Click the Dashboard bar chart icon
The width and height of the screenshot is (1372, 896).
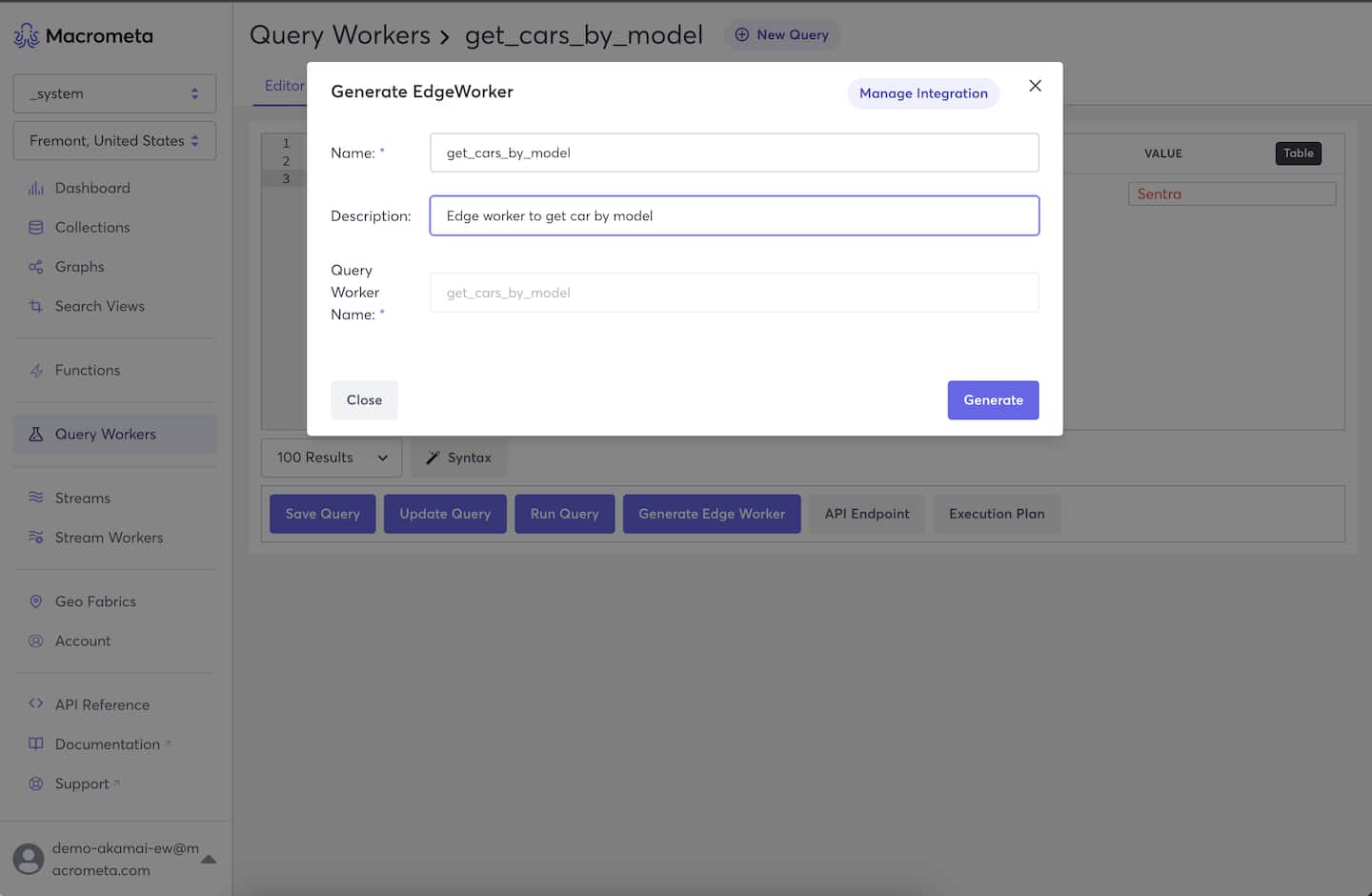tap(36, 189)
